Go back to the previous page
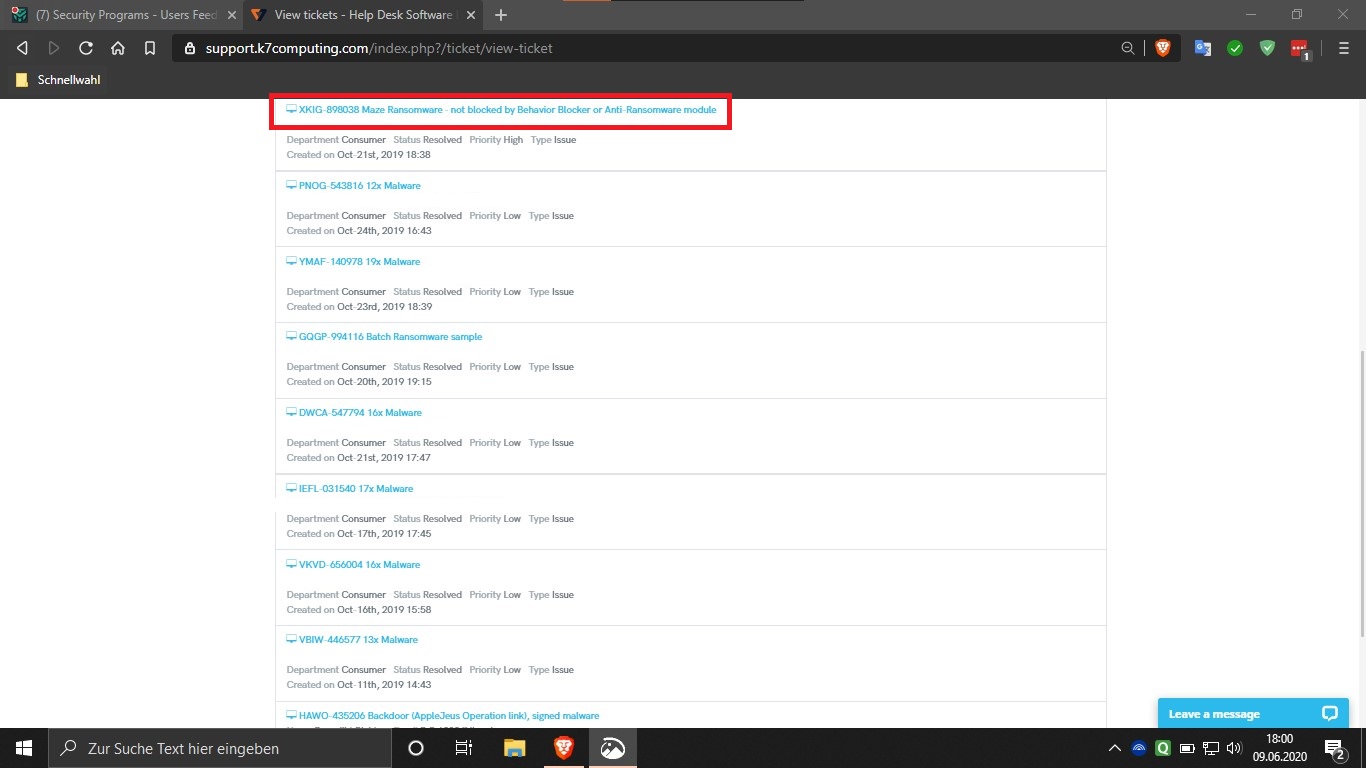This screenshot has width=1366, height=768. 22,48
